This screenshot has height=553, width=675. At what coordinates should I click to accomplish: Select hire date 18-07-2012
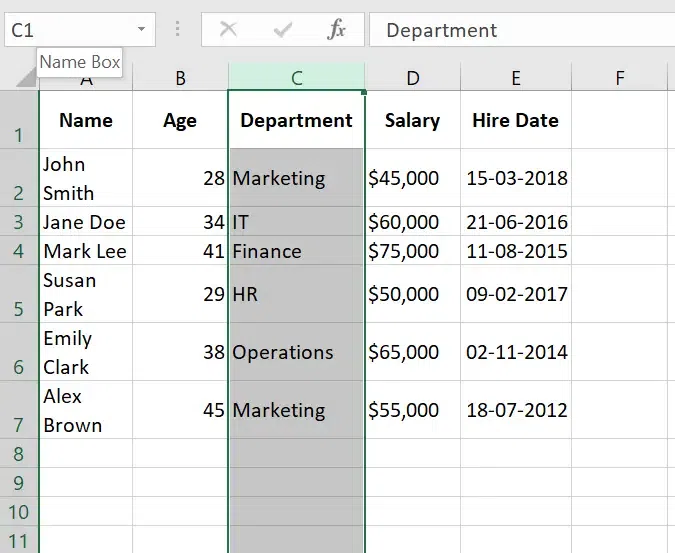pyautogui.click(x=516, y=410)
